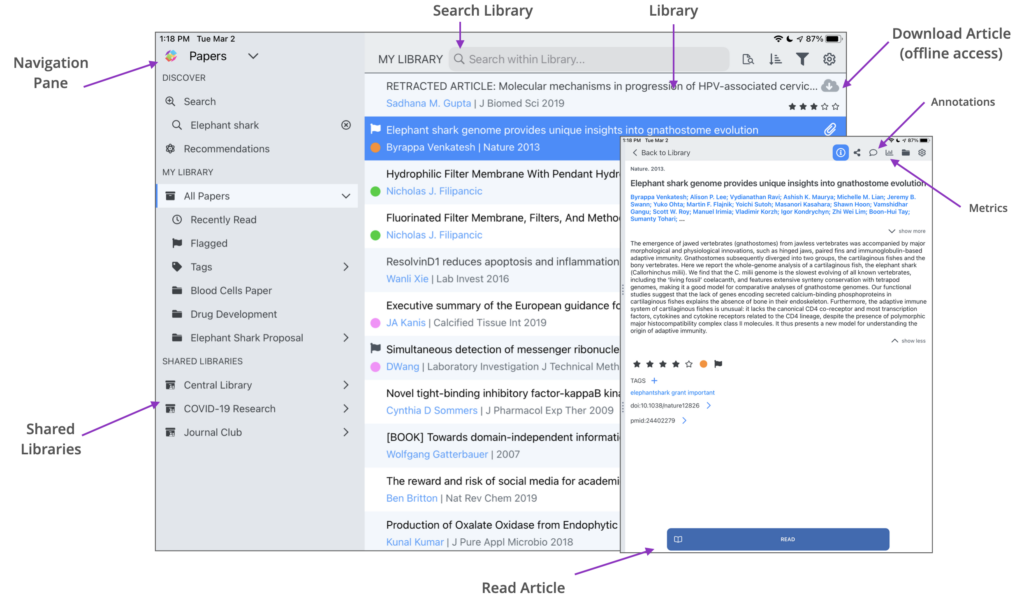The height and width of the screenshot is (600, 1024).
Task: Open Recently Read in sidebar
Action: [223, 220]
